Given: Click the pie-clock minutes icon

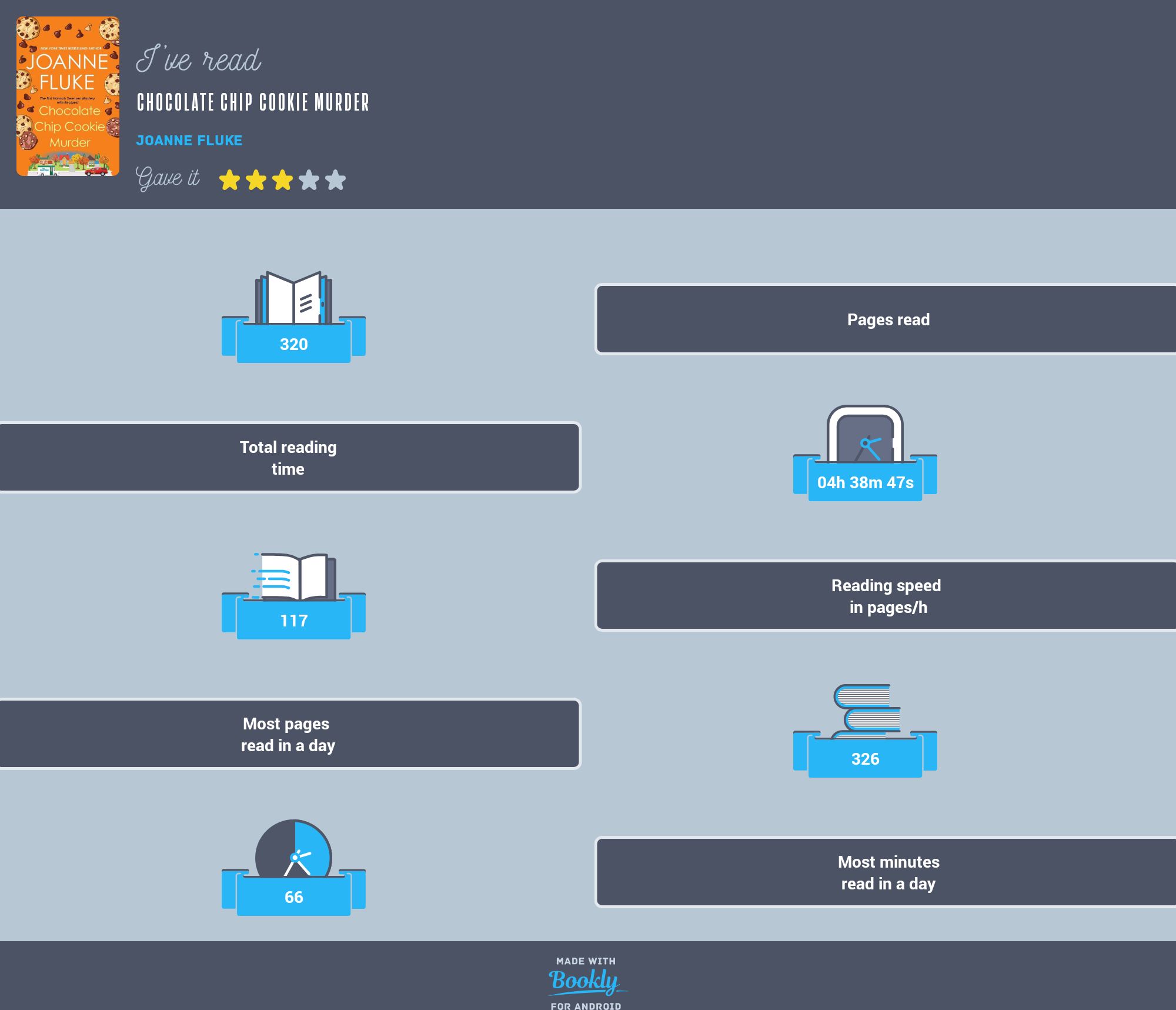Looking at the screenshot, I should tap(293, 848).
